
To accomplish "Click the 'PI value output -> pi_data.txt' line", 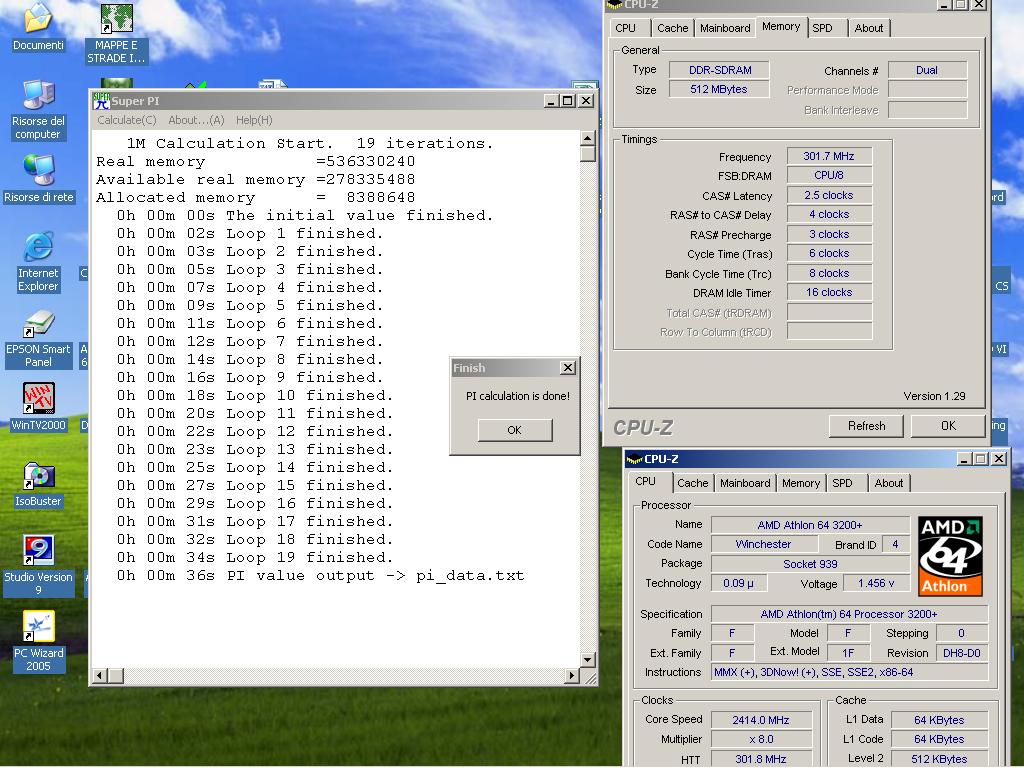I will (321, 576).
